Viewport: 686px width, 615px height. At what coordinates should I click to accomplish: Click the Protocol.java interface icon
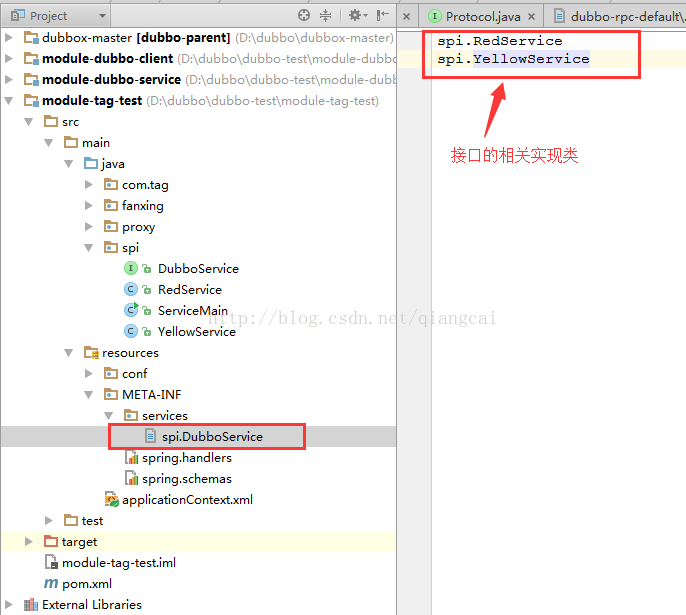click(x=434, y=17)
